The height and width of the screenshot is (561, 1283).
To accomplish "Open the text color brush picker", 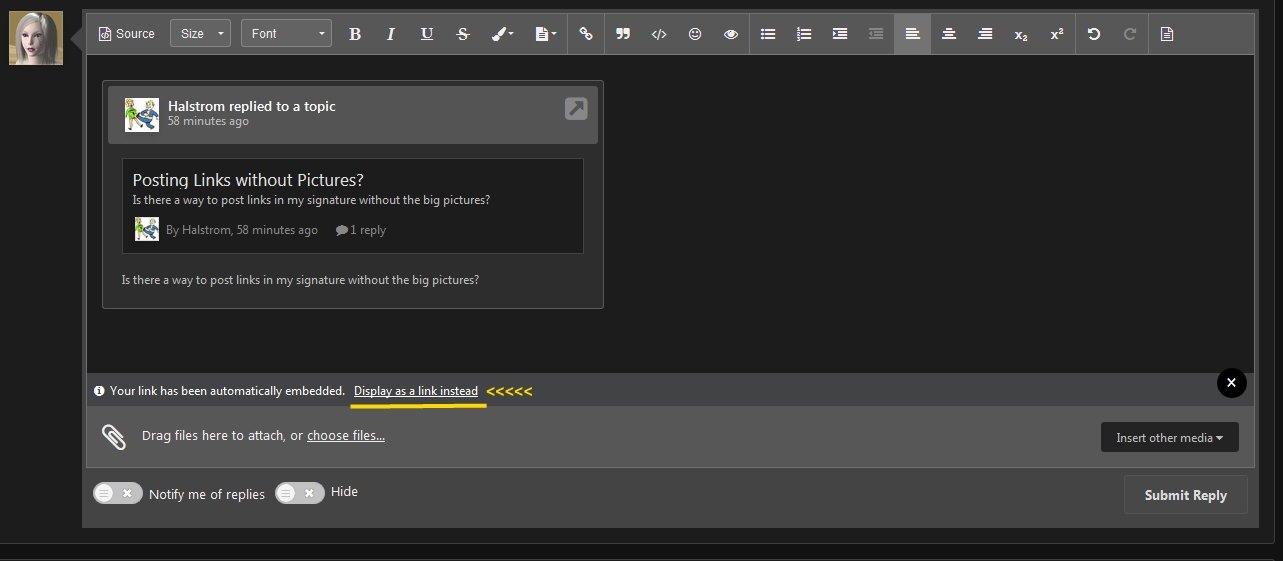I will [x=503, y=34].
